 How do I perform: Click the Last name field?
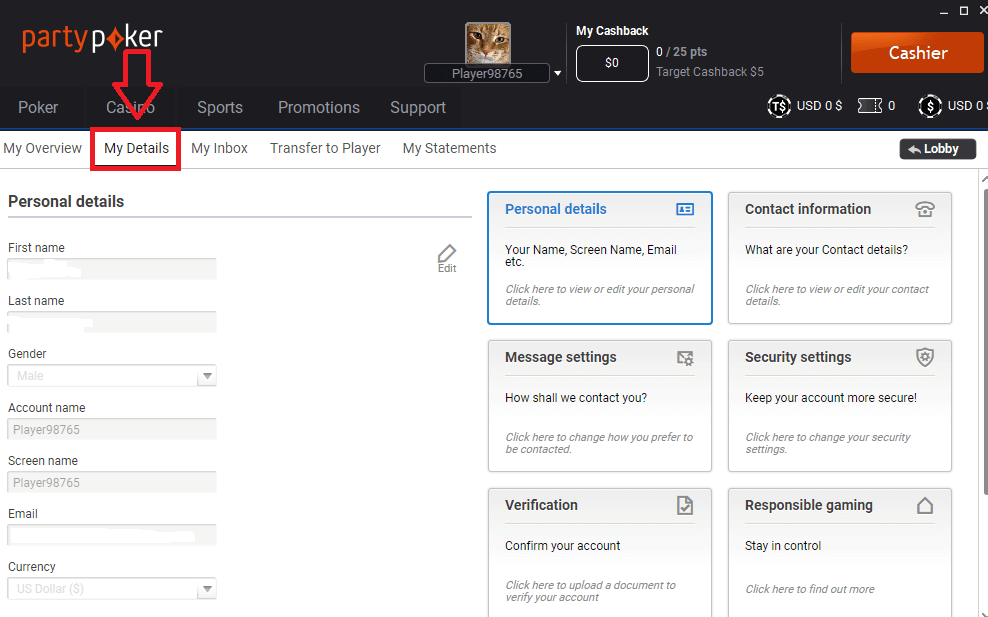coord(112,322)
